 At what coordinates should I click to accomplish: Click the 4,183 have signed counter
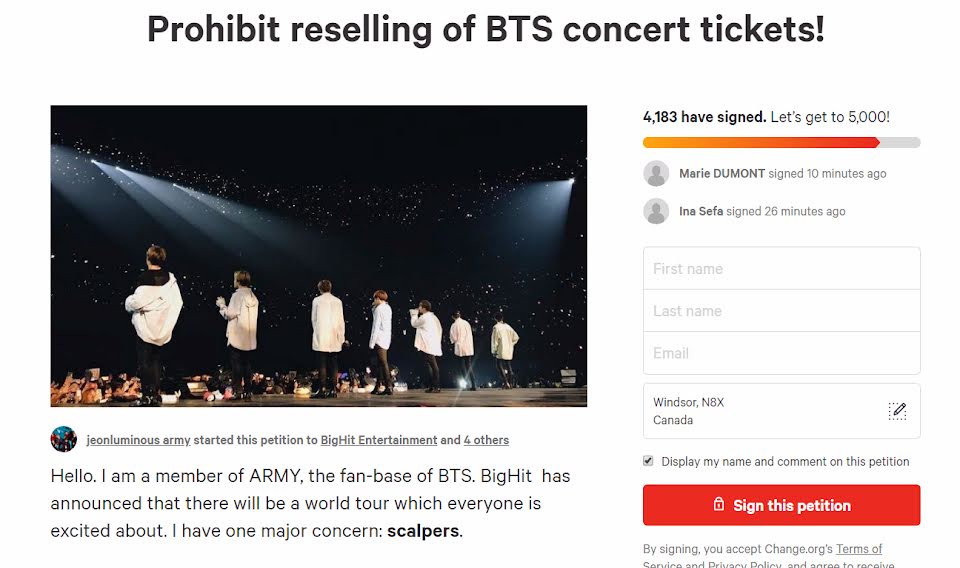(704, 117)
